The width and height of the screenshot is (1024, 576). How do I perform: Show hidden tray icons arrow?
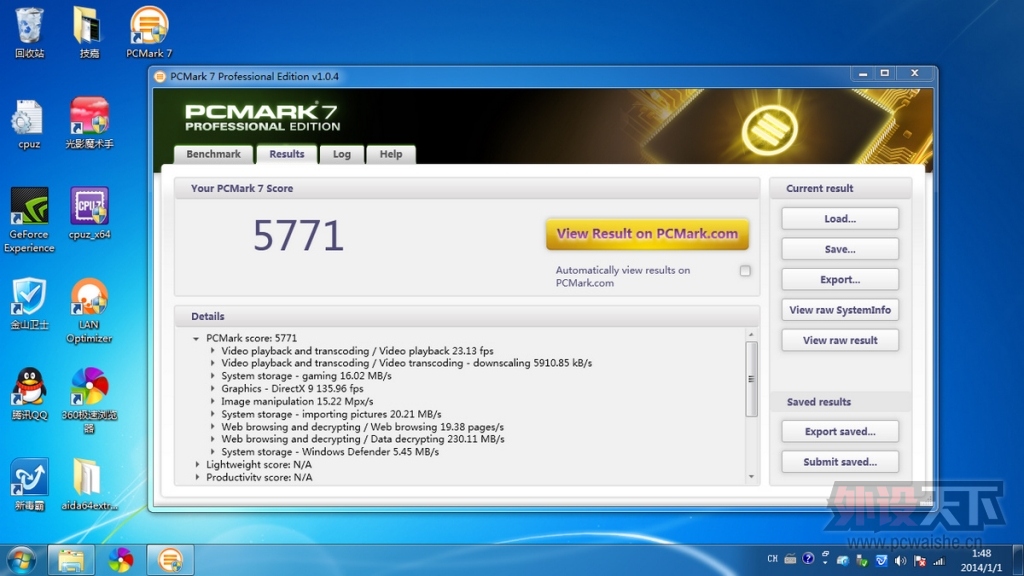point(825,562)
